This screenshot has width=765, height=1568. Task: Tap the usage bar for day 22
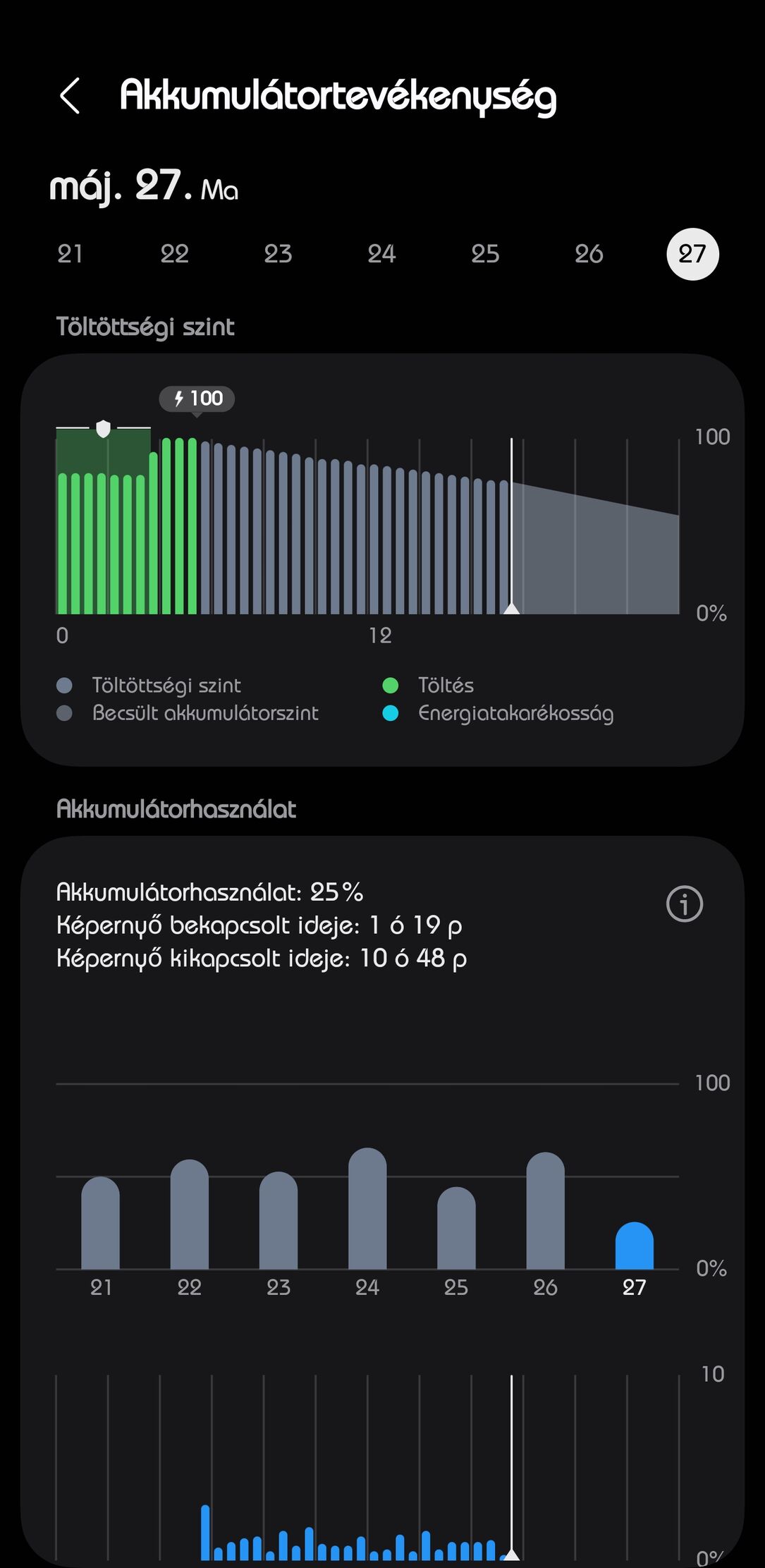[190, 1214]
